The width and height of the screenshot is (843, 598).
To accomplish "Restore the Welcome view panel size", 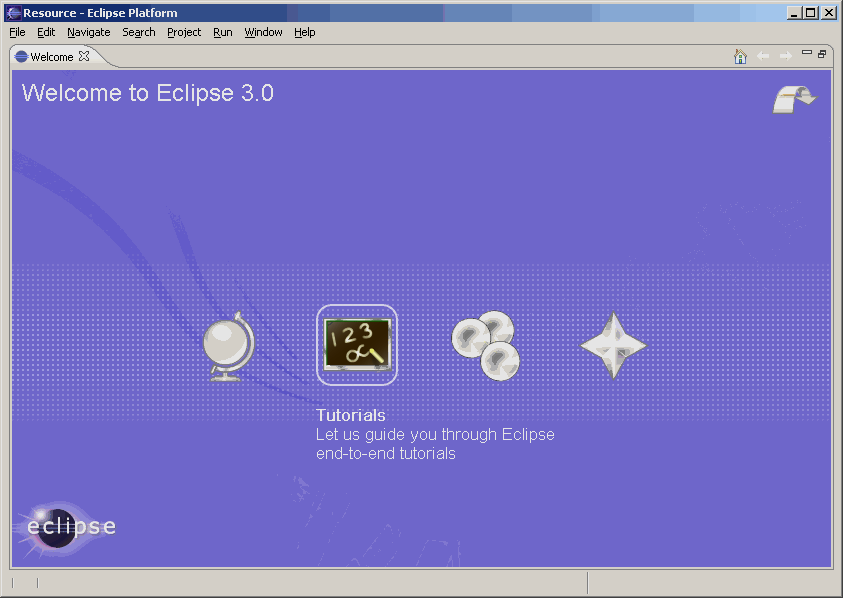I will tap(822, 54).
